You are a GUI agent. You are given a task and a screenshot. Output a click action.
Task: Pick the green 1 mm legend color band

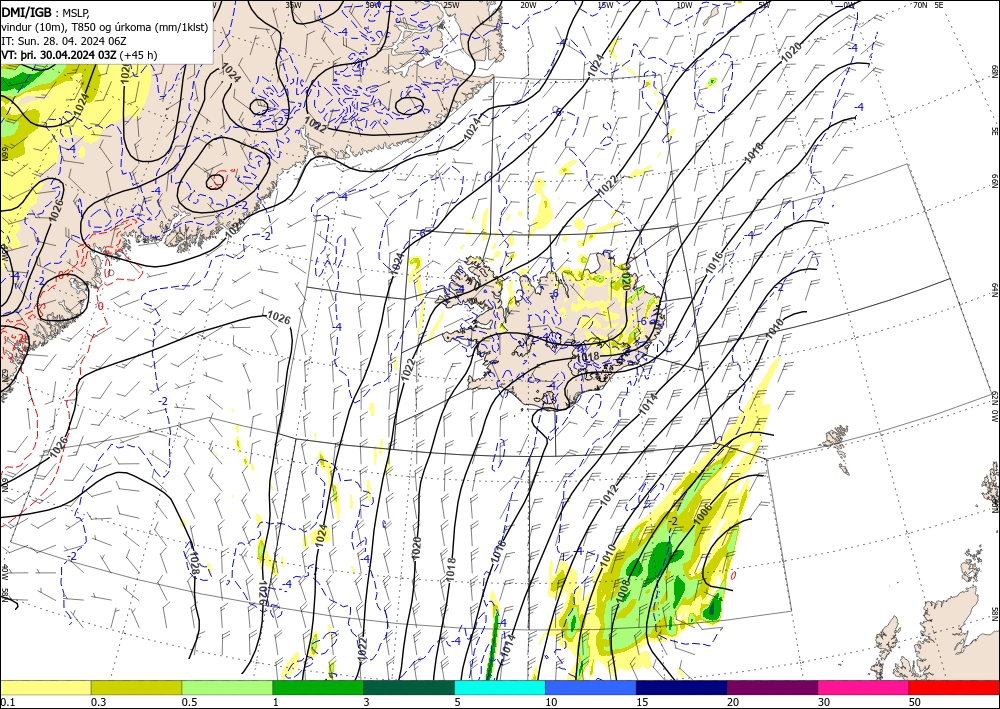coord(318,687)
